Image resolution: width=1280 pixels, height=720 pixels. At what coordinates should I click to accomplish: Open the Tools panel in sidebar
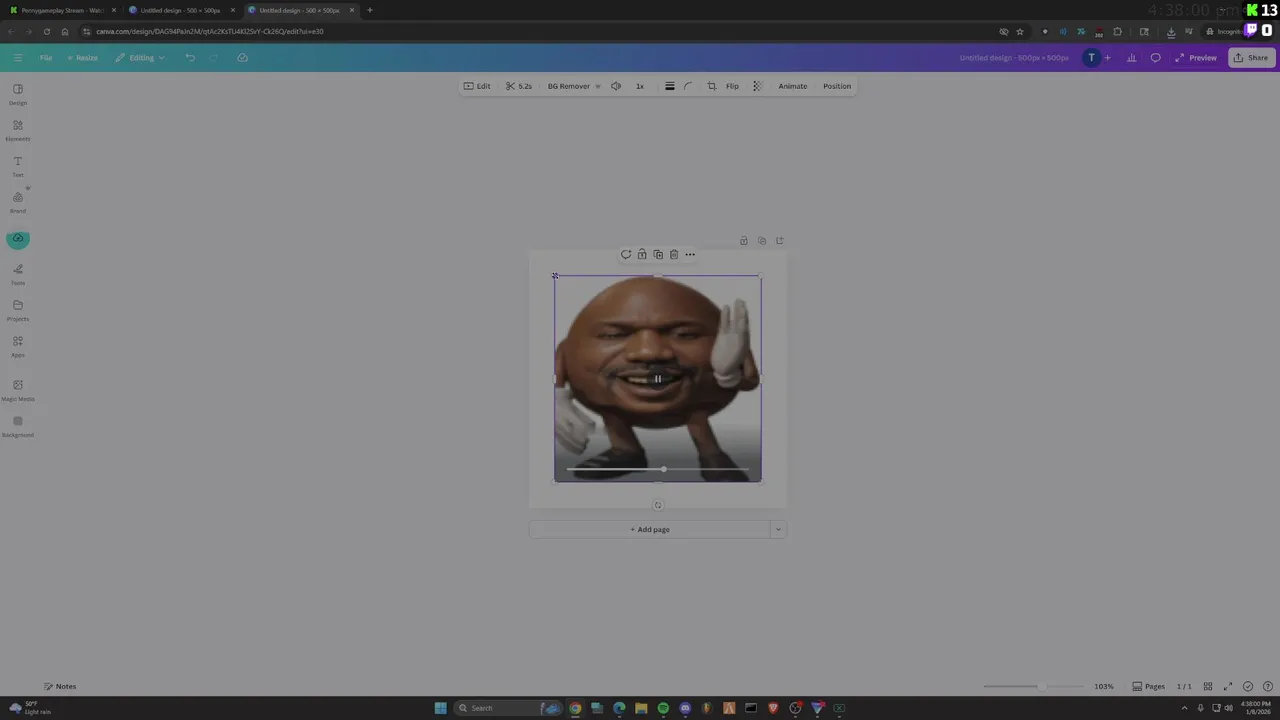coord(18,274)
